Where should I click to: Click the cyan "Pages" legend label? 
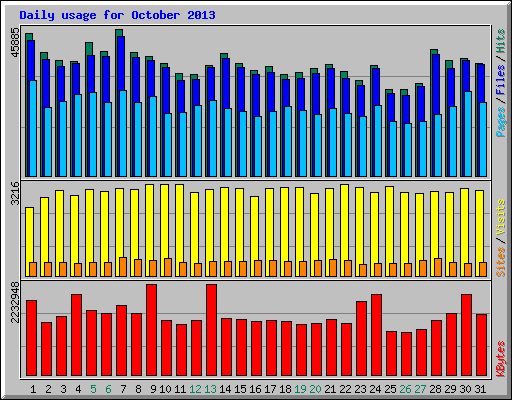point(500,122)
